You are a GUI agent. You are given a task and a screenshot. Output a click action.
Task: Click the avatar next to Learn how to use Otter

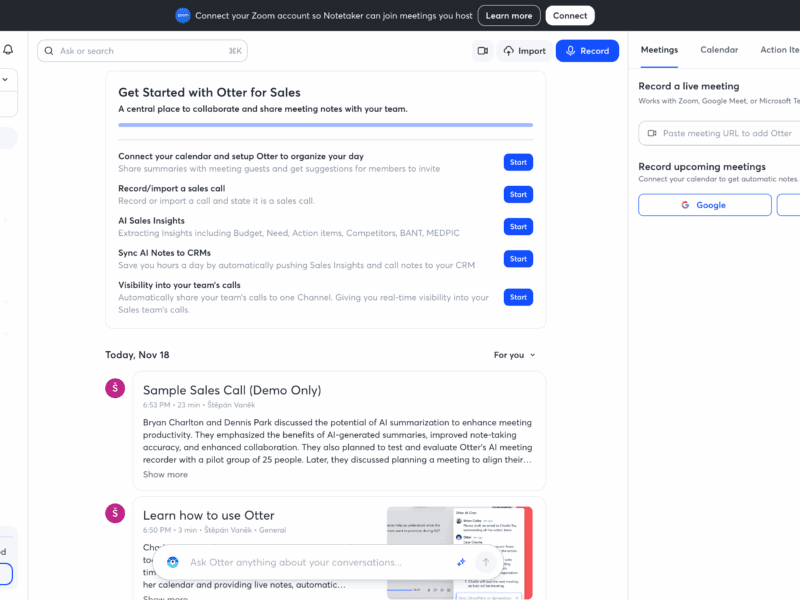coord(115,513)
